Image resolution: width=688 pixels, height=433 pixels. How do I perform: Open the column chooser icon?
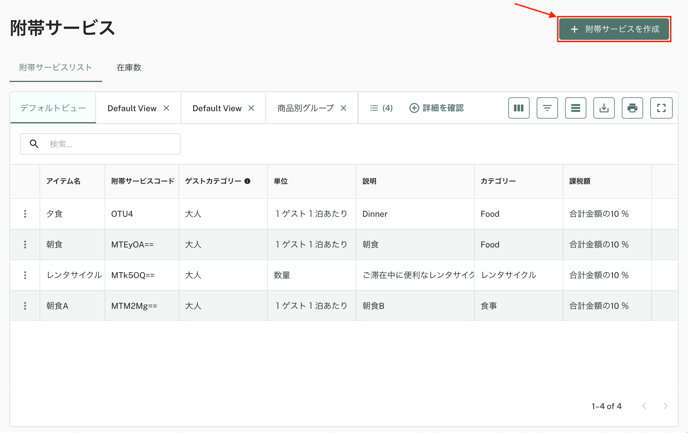tap(519, 108)
